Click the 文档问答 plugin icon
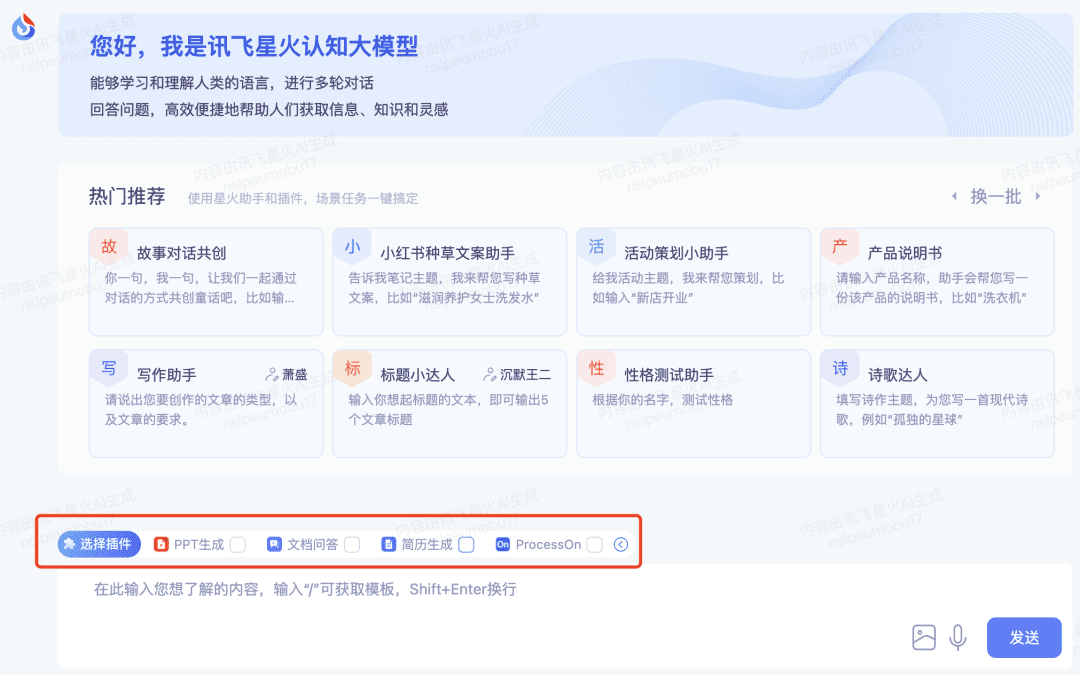The height and width of the screenshot is (675, 1080). tap(274, 544)
